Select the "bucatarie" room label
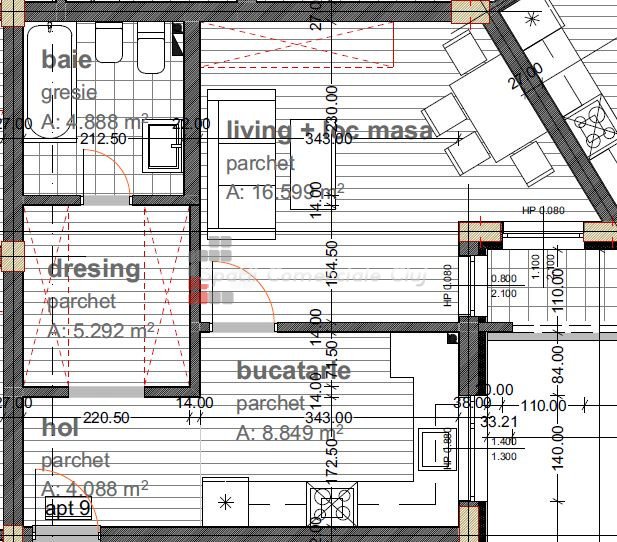 click(293, 371)
